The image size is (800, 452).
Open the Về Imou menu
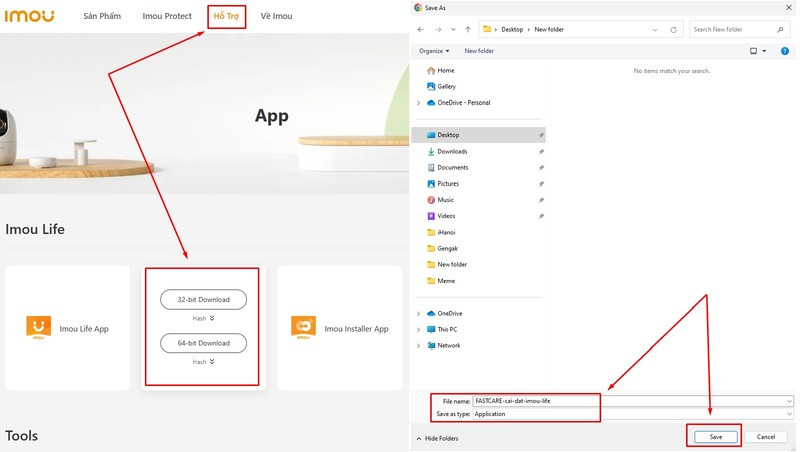276,16
